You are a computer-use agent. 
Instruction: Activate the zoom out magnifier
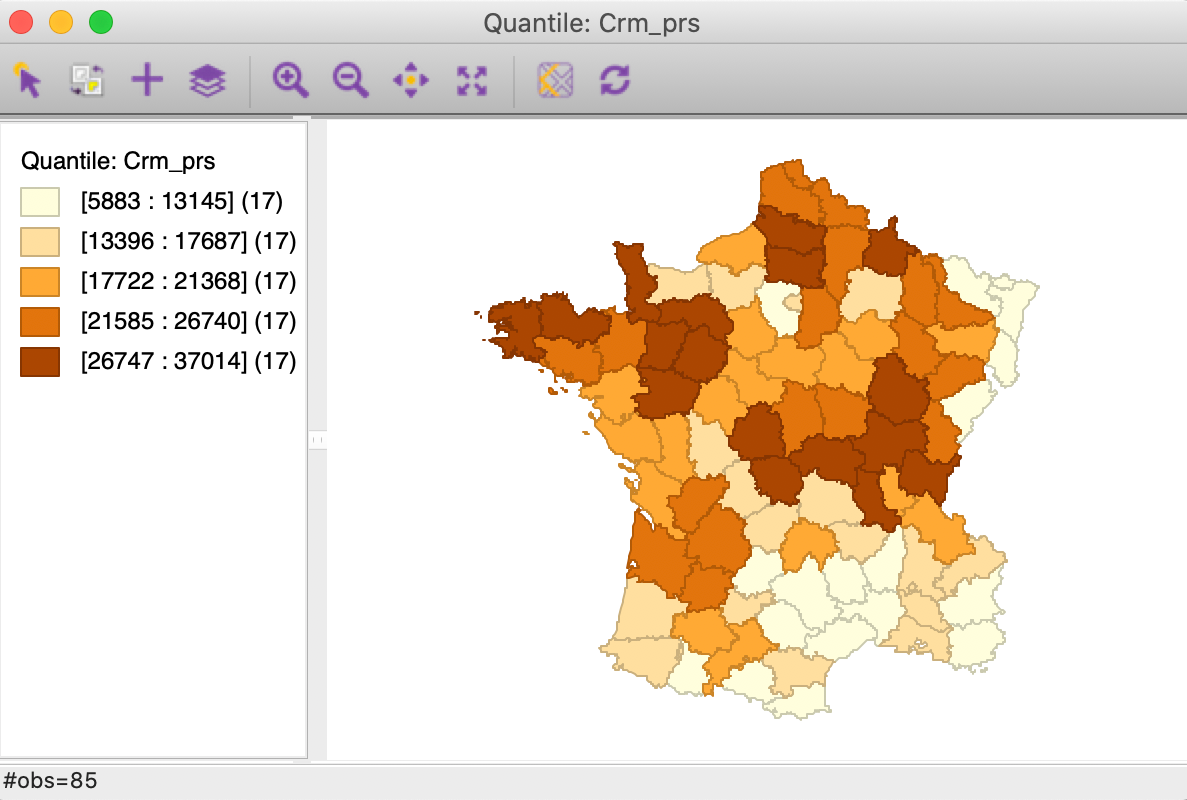(350, 80)
